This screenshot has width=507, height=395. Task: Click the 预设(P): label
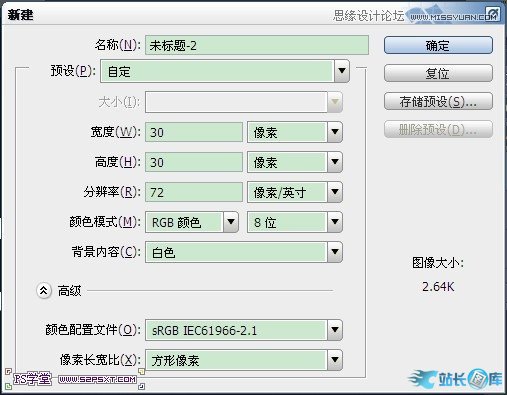click(x=73, y=71)
